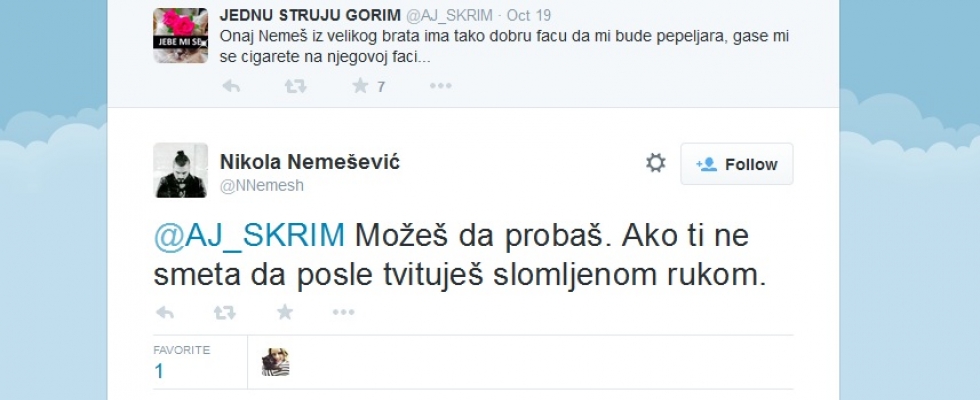The width and height of the screenshot is (980, 400).
Task: Open more options on Nikola's tweet
Action: point(343,312)
